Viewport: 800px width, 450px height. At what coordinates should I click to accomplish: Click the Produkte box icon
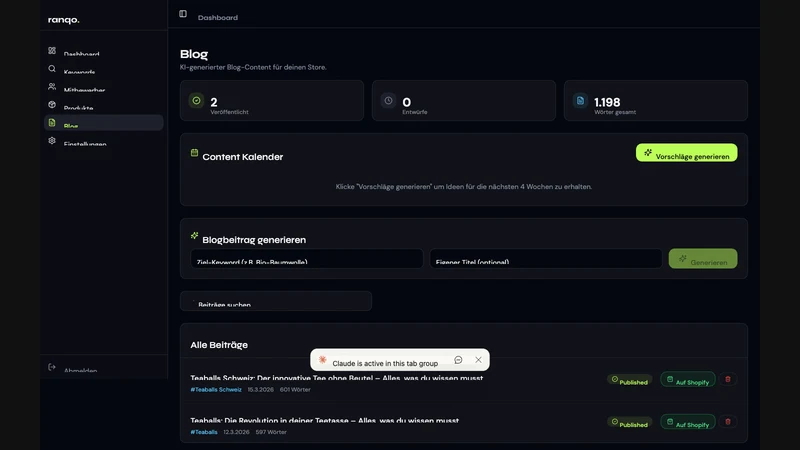pos(52,104)
